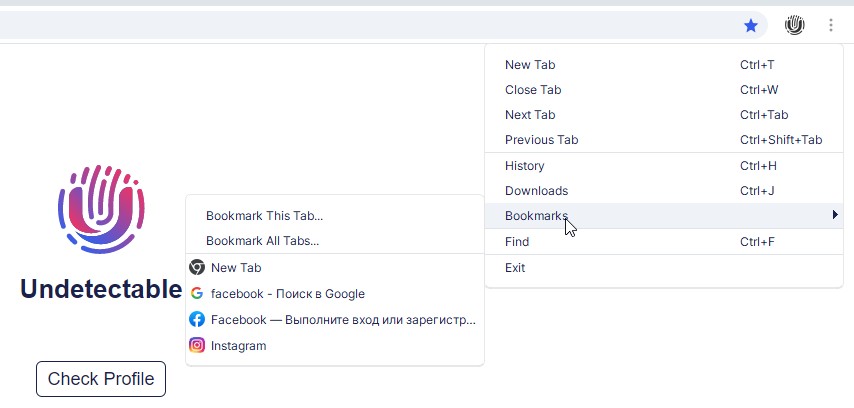Click the Chrome icon beside New Tab bookmark
This screenshot has width=854, height=408.
197,268
